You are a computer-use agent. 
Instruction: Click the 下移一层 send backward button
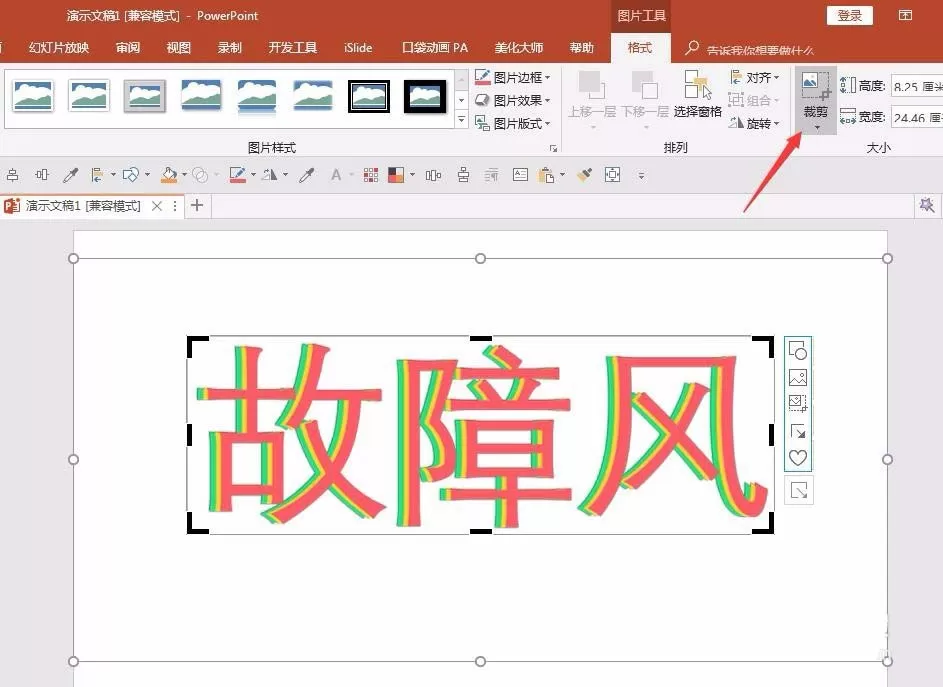tap(645, 98)
